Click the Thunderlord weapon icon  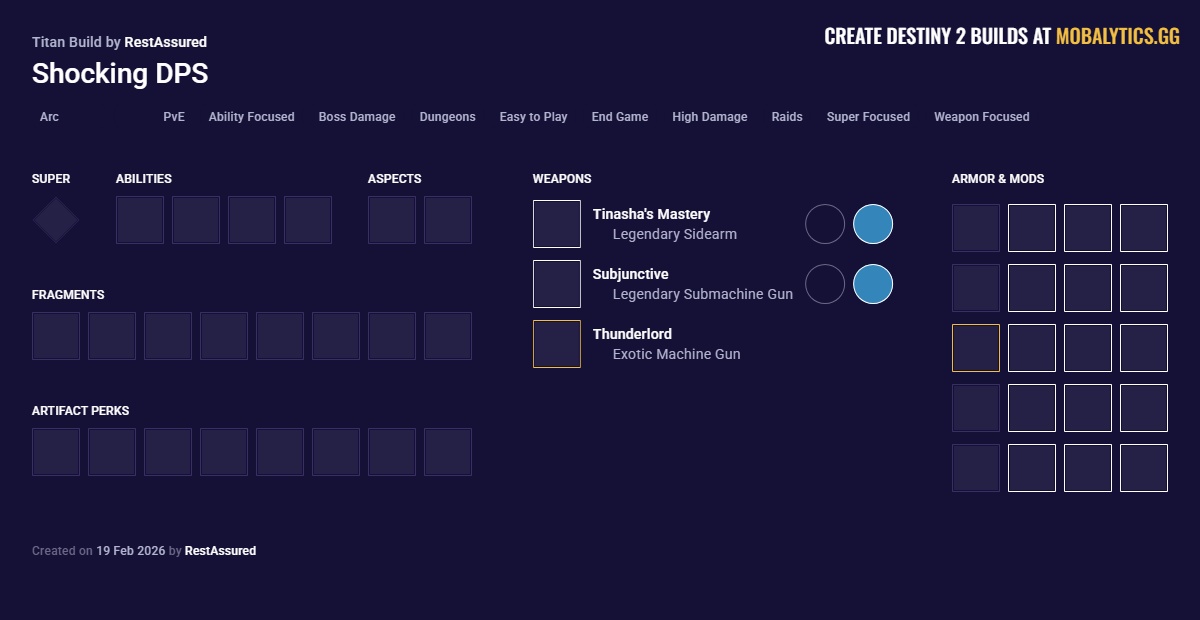tap(557, 343)
